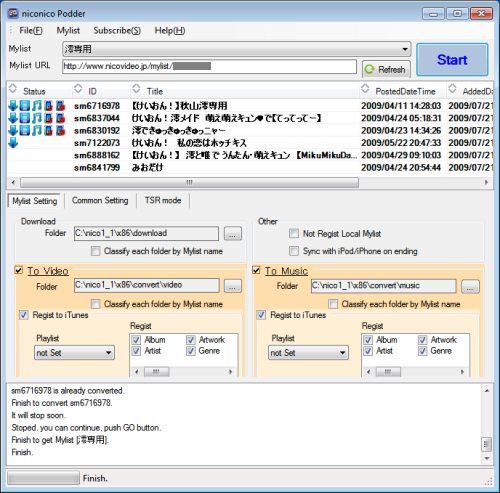This screenshot has width=500, height=493.
Task: Click the music note icon in sm6830192 row
Action: pos(37,130)
